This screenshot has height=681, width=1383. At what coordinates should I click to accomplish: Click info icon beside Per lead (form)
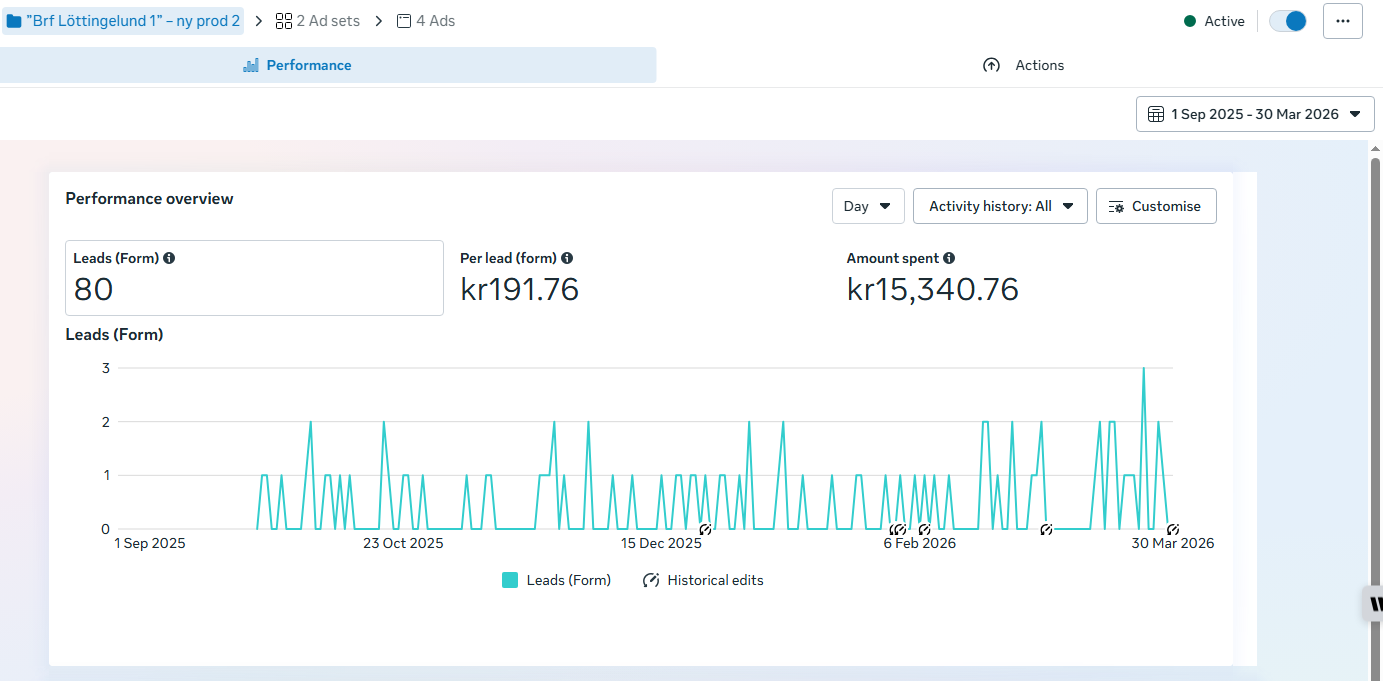point(567,258)
